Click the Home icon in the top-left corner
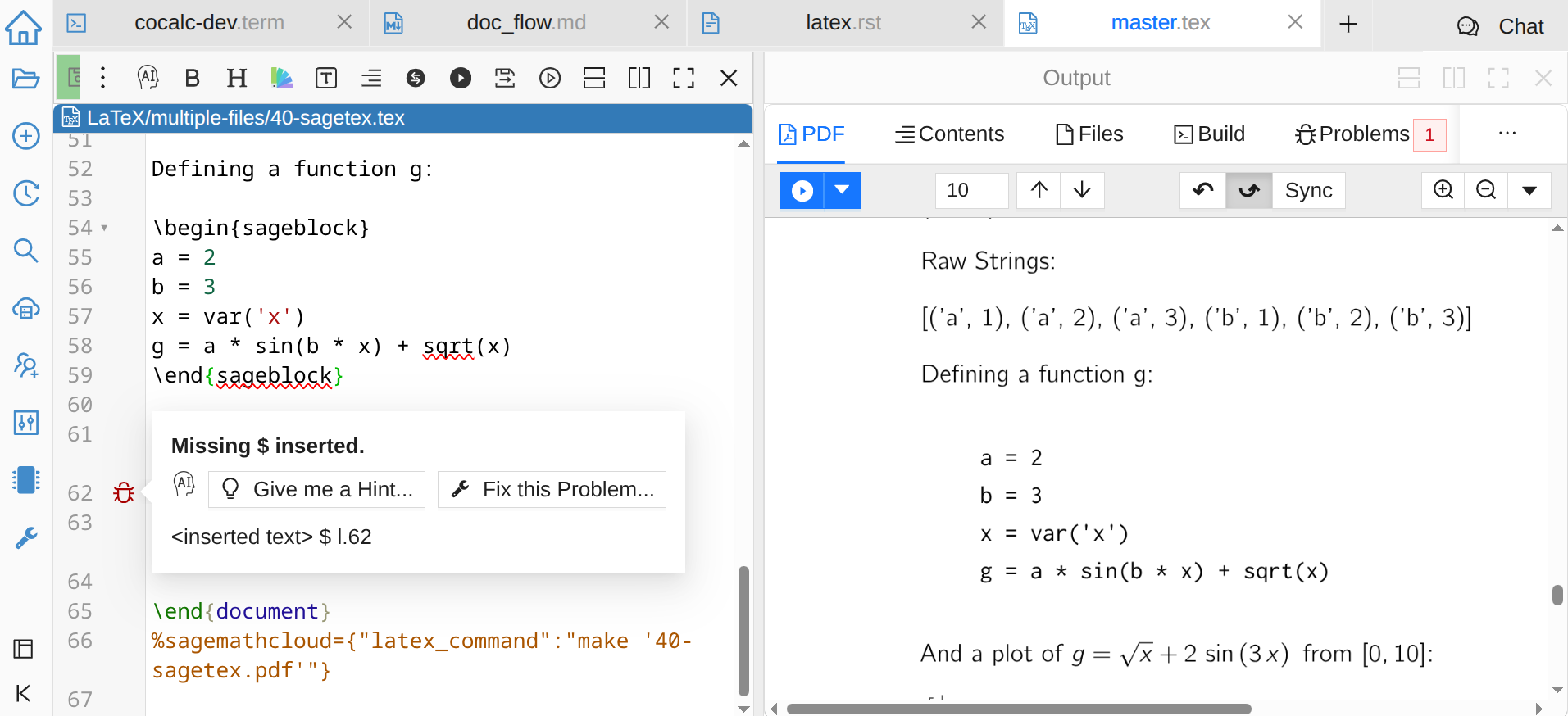Screen dimensions: 1568x716 tap(24, 27)
